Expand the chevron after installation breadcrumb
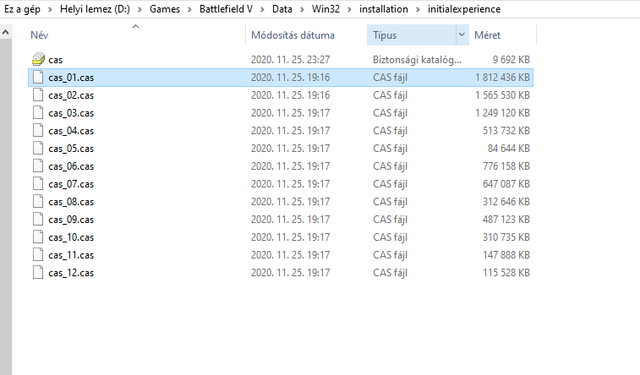Screen dimensions: 640x375 (418, 9)
